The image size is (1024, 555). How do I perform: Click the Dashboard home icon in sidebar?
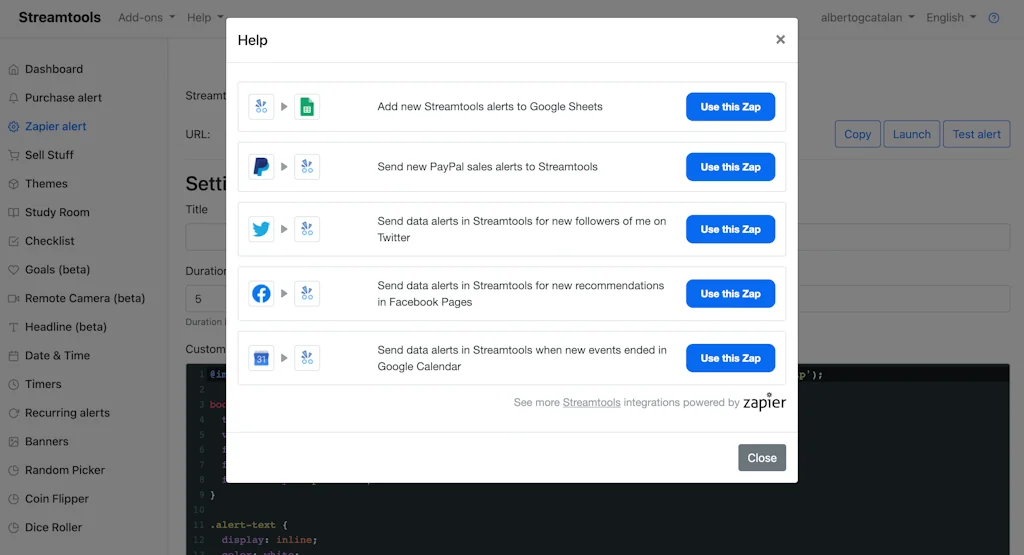pos(13,69)
